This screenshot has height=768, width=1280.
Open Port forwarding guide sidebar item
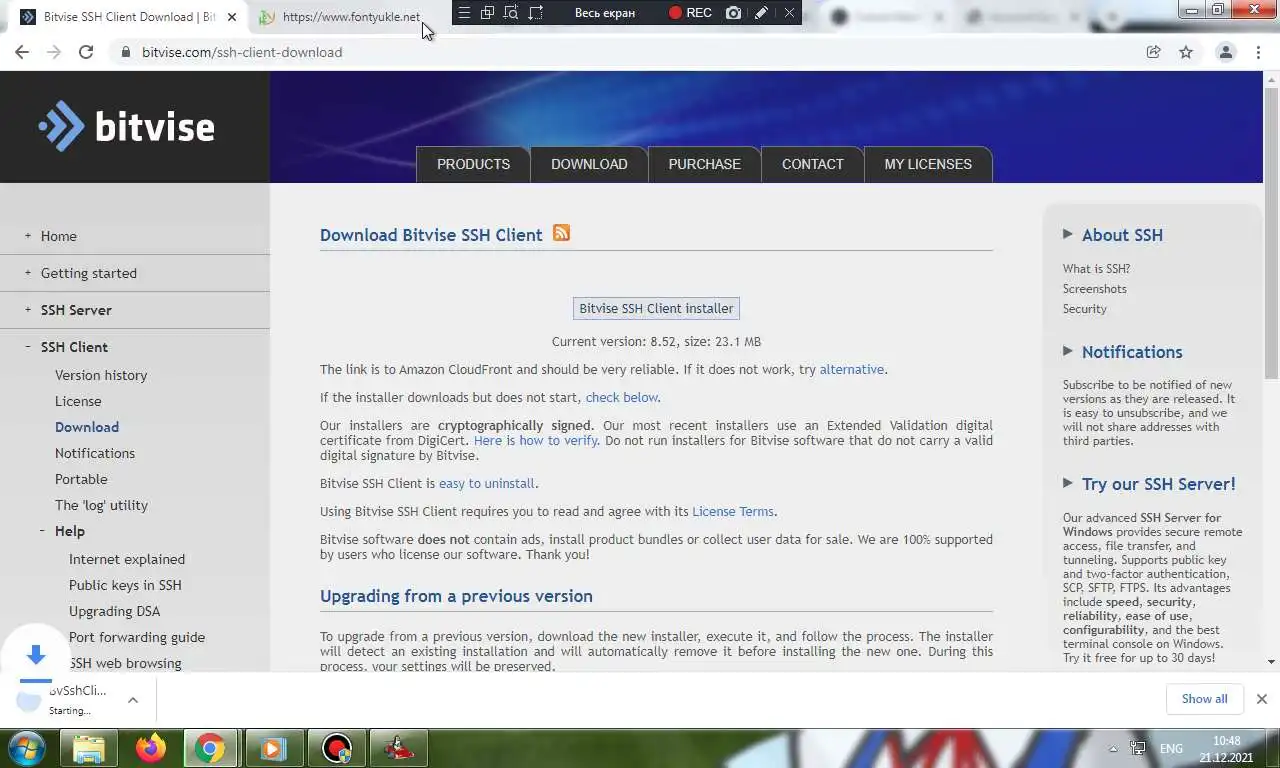click(137, 637)
